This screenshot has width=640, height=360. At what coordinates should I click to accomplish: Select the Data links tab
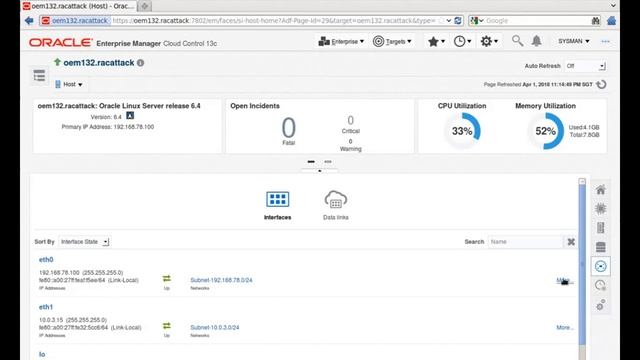[x=336, y=205]
